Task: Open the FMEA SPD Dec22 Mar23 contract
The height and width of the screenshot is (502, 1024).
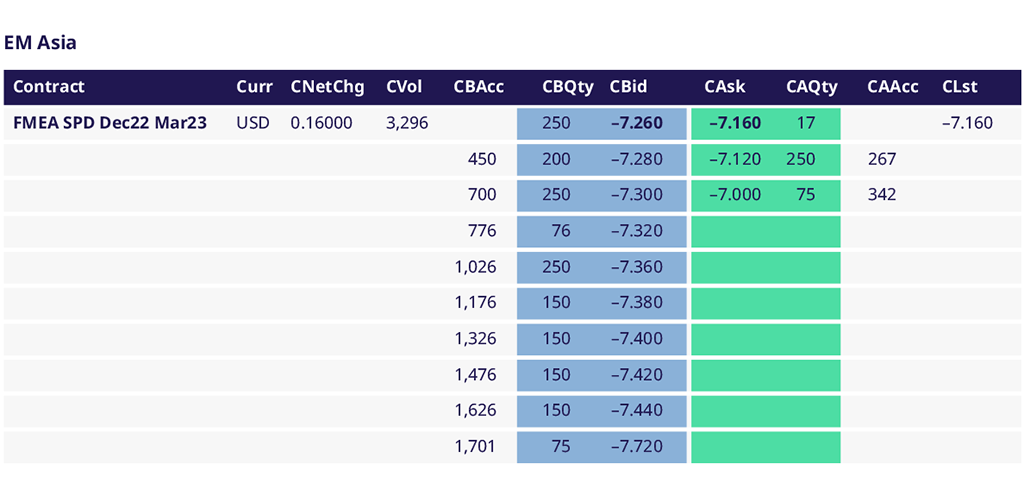Action: (110, 123)
